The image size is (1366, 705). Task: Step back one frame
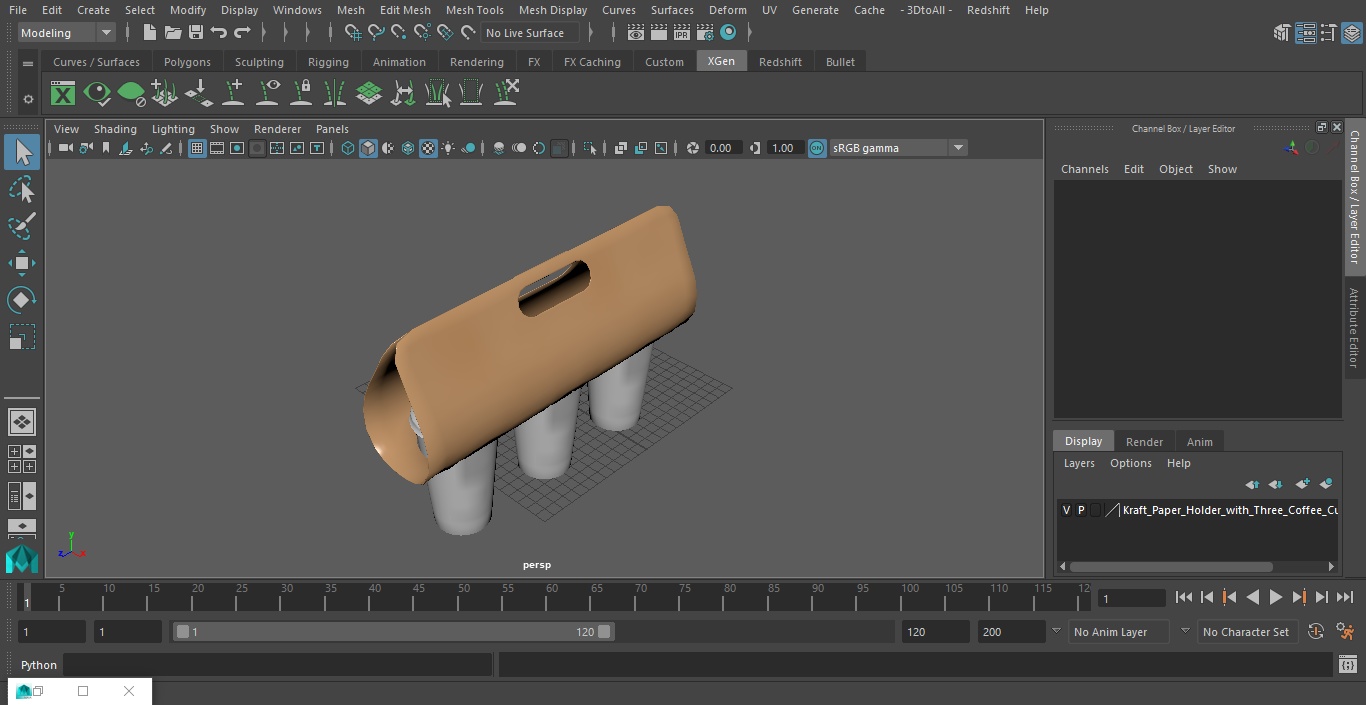1206,597
